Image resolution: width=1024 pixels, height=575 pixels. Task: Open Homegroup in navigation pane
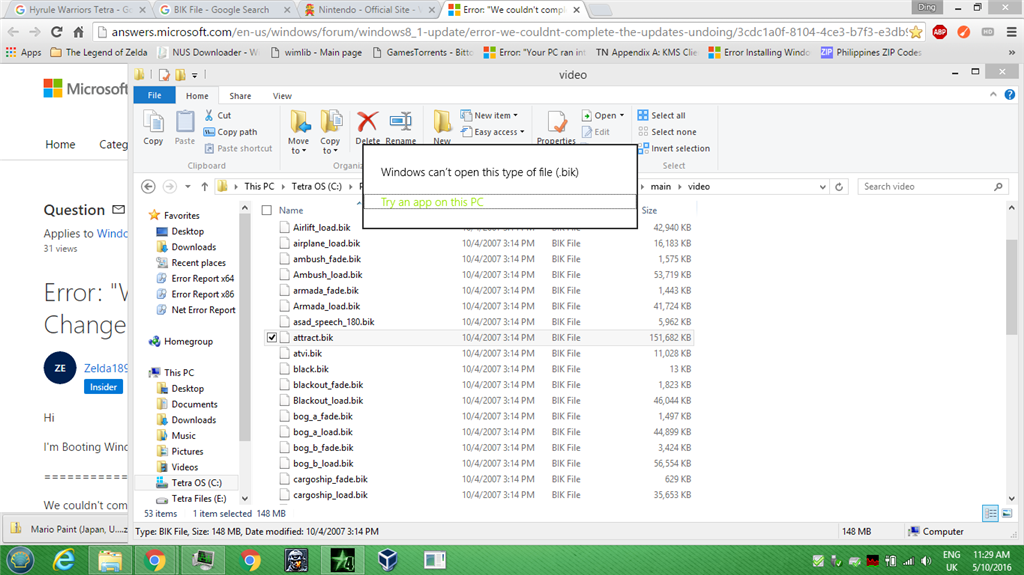188,341
